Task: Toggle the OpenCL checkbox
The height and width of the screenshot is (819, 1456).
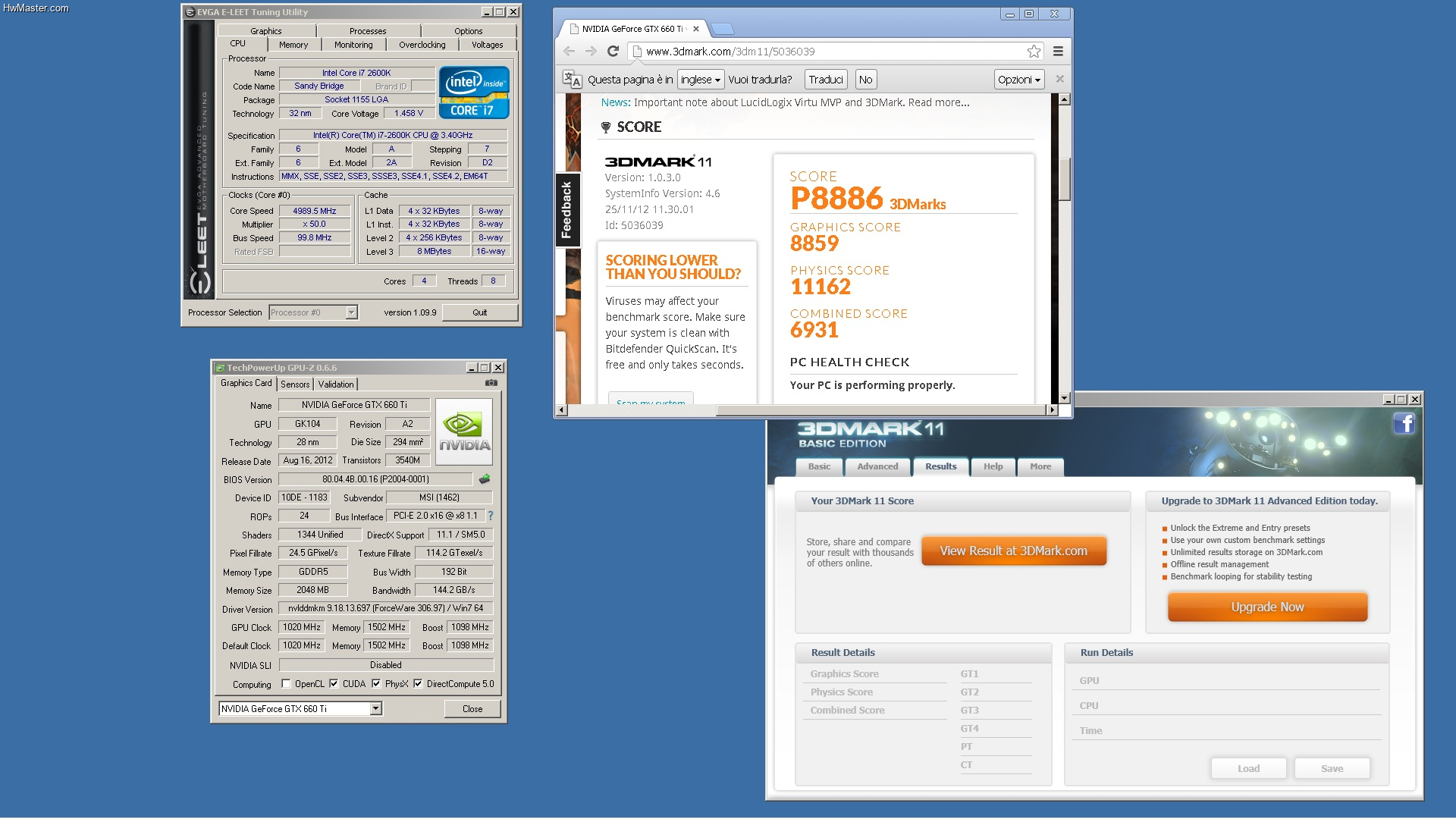Action: (286, 684)
